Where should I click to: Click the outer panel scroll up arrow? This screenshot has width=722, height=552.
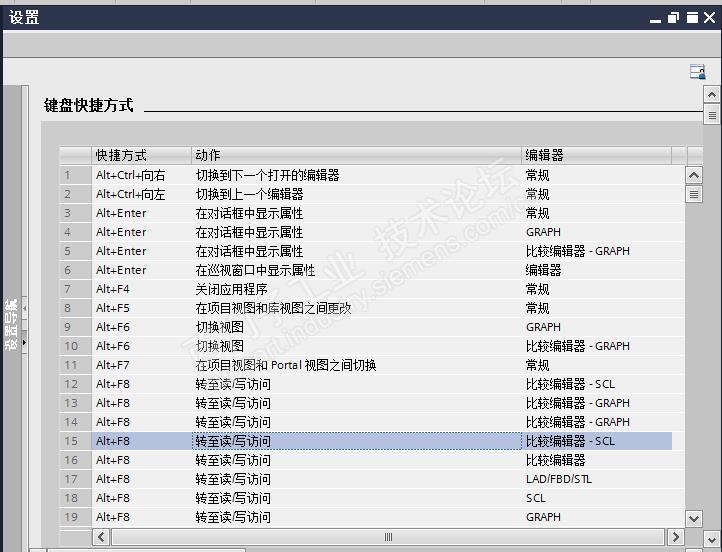tap(712, 95)
